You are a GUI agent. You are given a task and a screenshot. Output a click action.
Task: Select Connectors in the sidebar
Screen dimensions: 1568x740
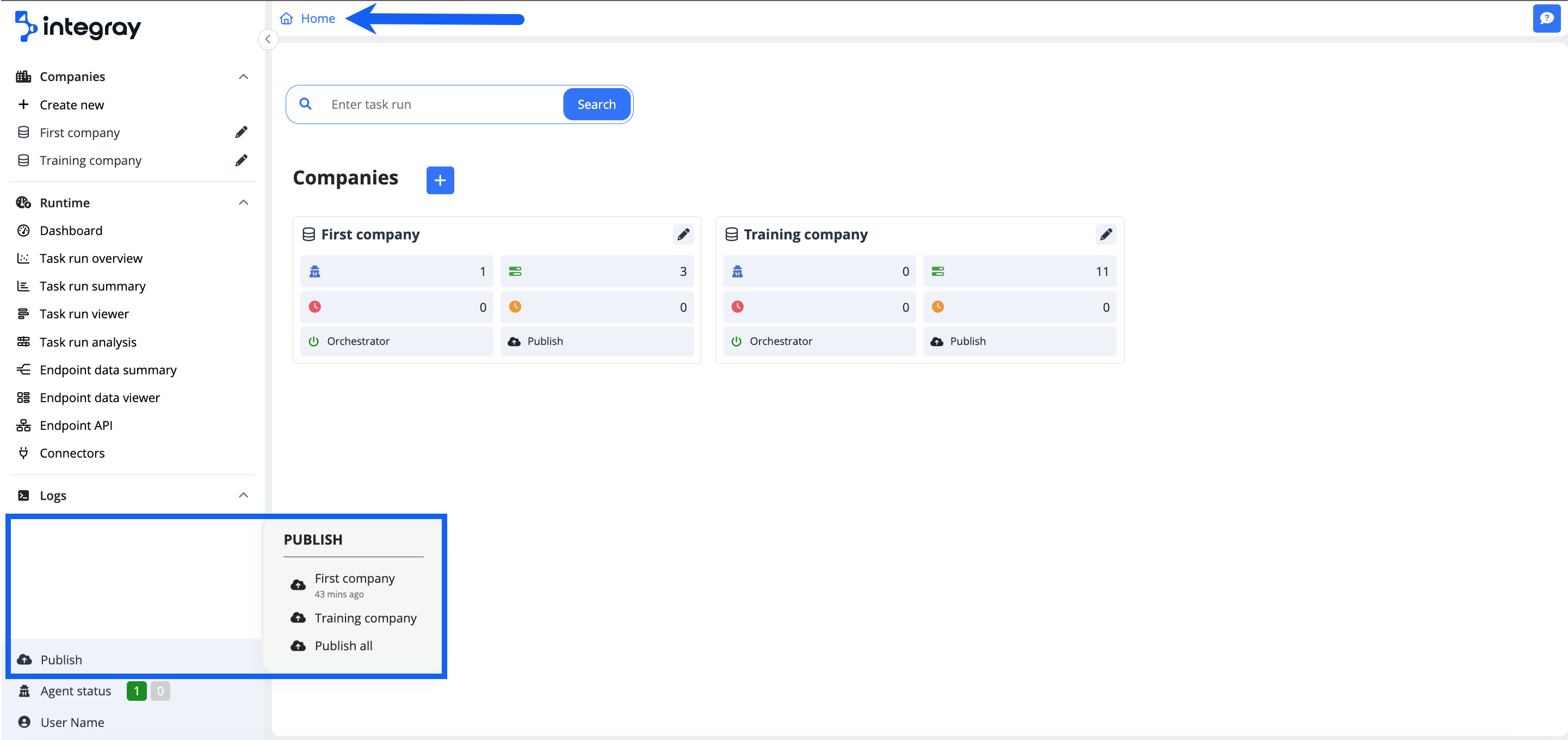tap(72, 453)
